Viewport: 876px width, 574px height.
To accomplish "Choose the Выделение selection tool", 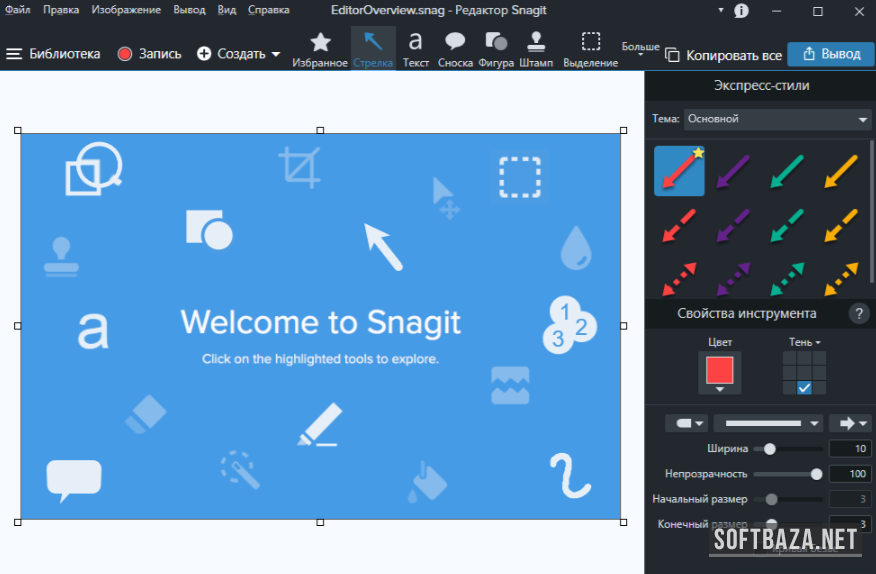I will pos(591,49).
